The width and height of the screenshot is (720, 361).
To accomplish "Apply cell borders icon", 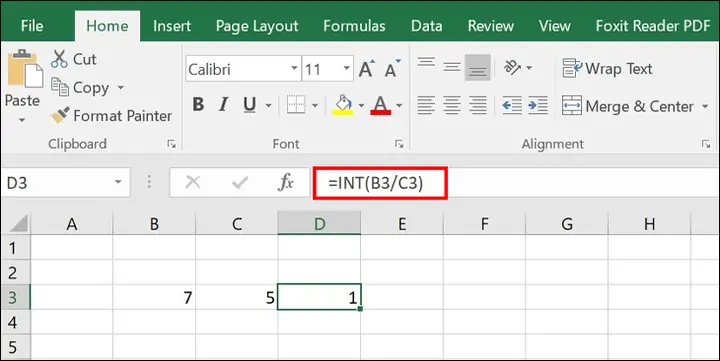I will 296,105.
